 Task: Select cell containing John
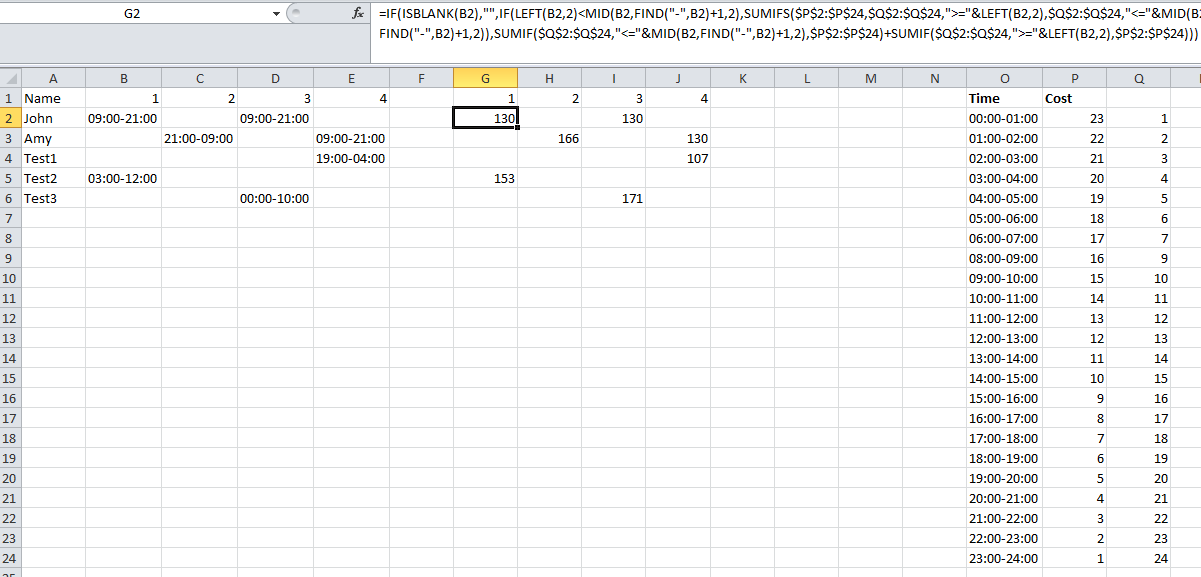tap(53, 118)
